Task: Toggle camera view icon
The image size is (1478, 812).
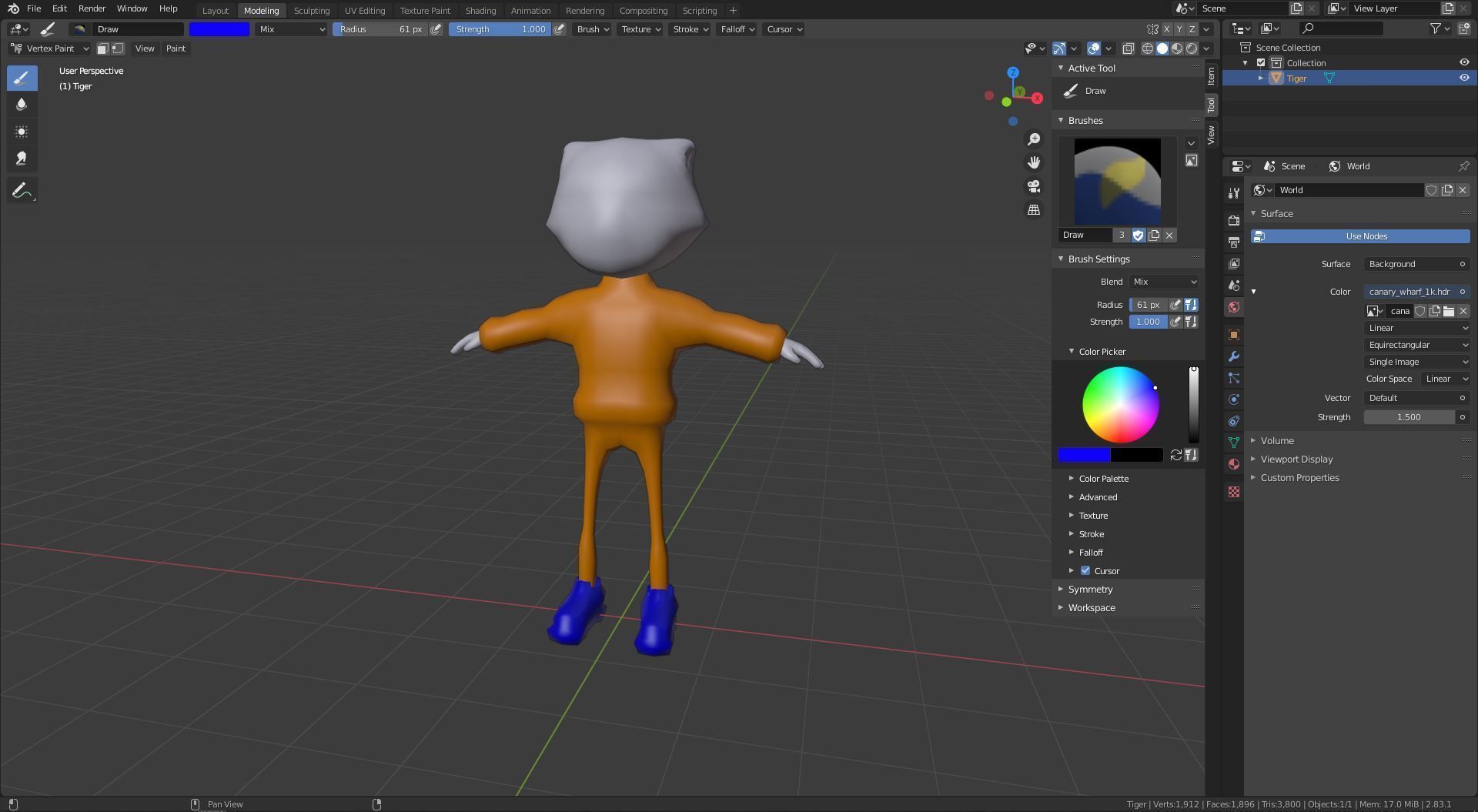Action: (1034, 186)
